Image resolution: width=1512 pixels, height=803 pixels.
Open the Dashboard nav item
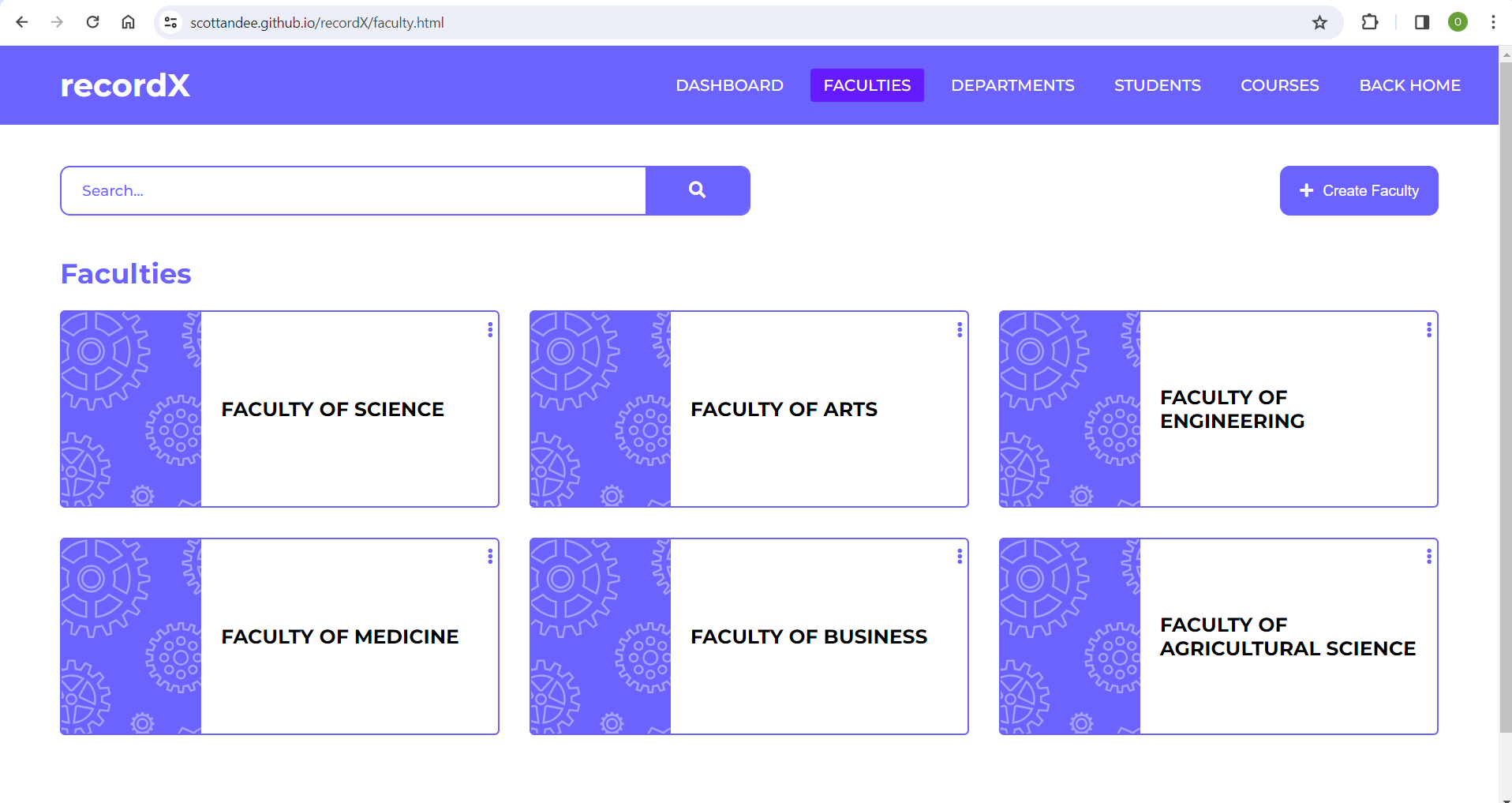point(729,85)
